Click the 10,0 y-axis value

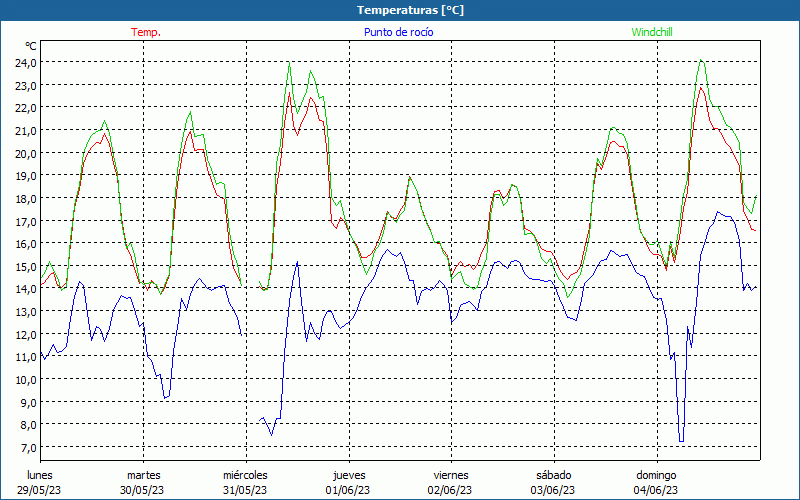click(26, 380)
